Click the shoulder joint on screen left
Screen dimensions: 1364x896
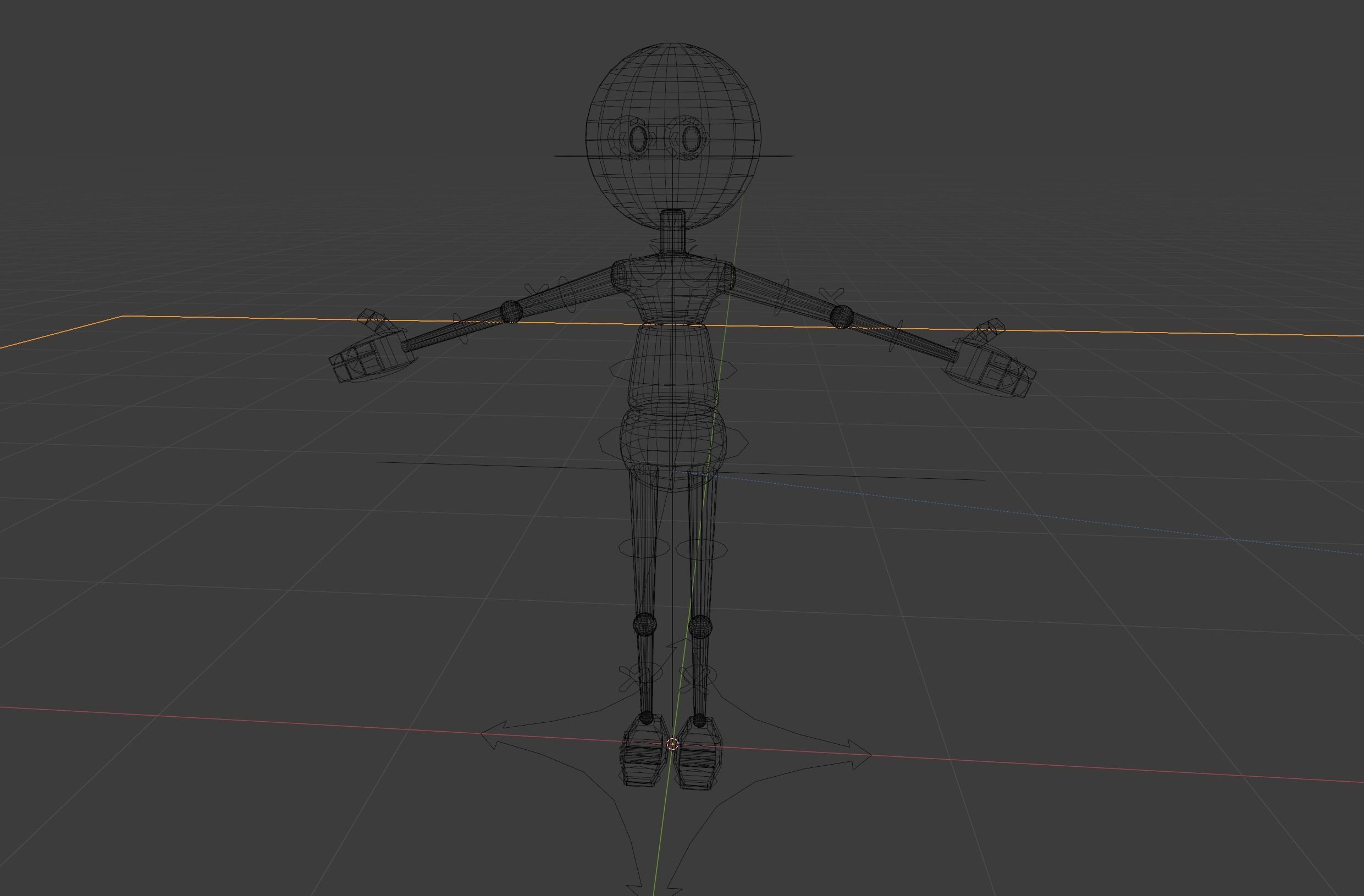(620, 277)
